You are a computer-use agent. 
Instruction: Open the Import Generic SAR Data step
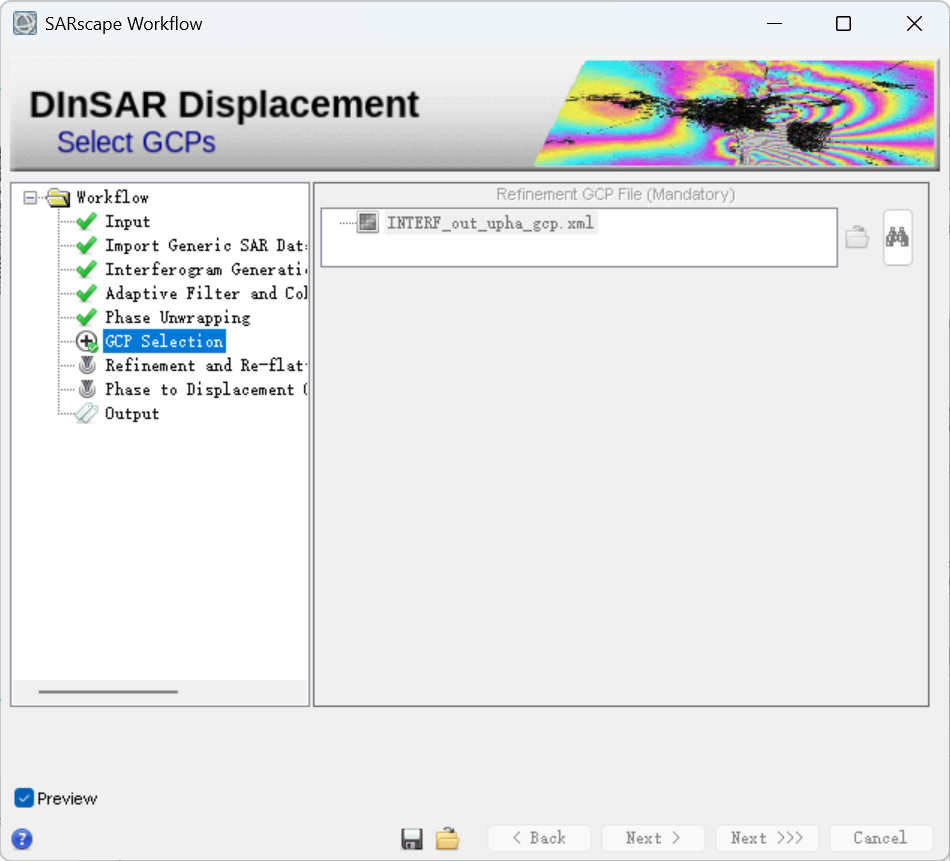click(x=205, y=245)
